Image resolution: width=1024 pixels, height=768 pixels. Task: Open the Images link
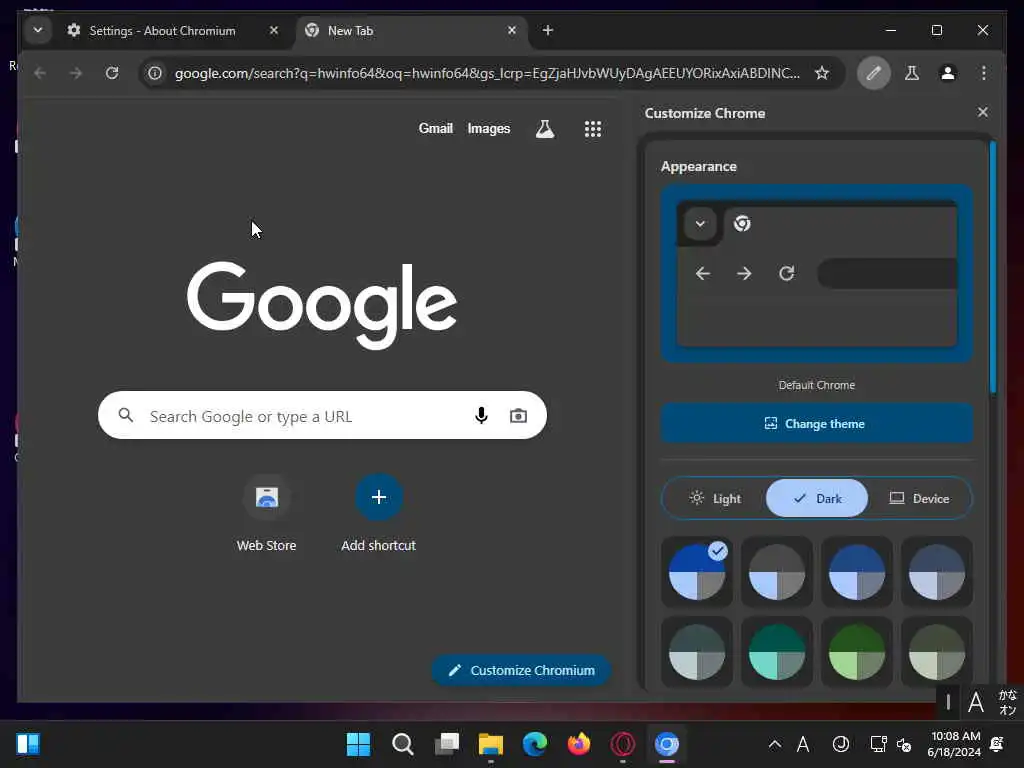[488, 129]
